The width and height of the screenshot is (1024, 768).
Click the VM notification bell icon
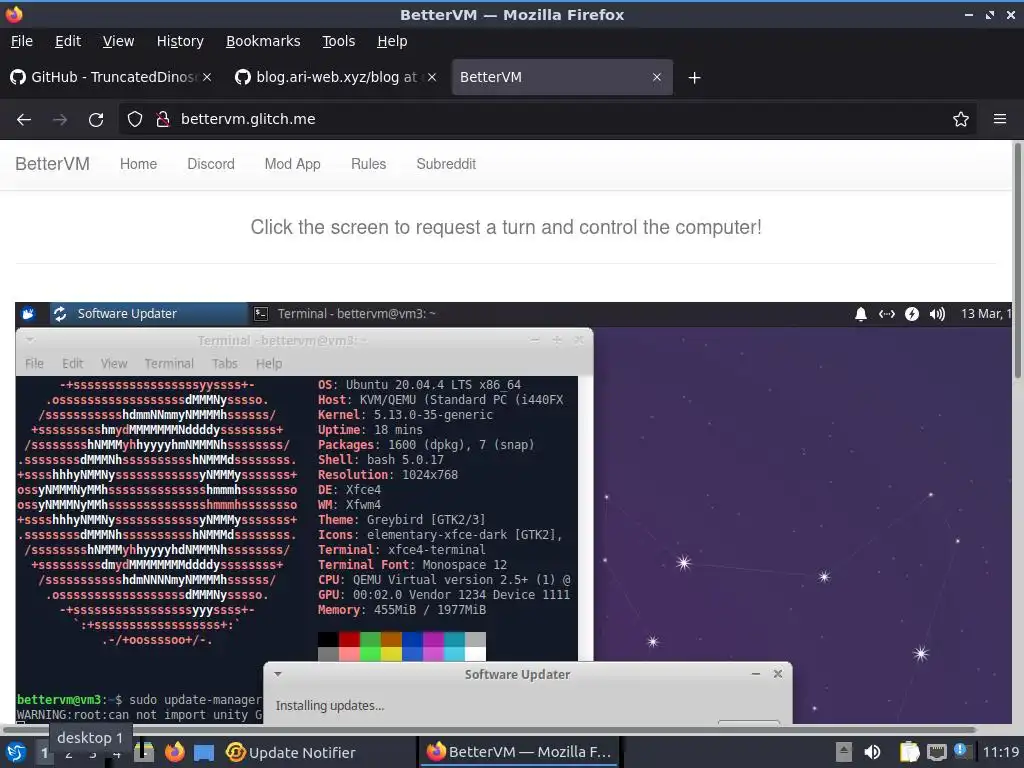coord(861,314)
